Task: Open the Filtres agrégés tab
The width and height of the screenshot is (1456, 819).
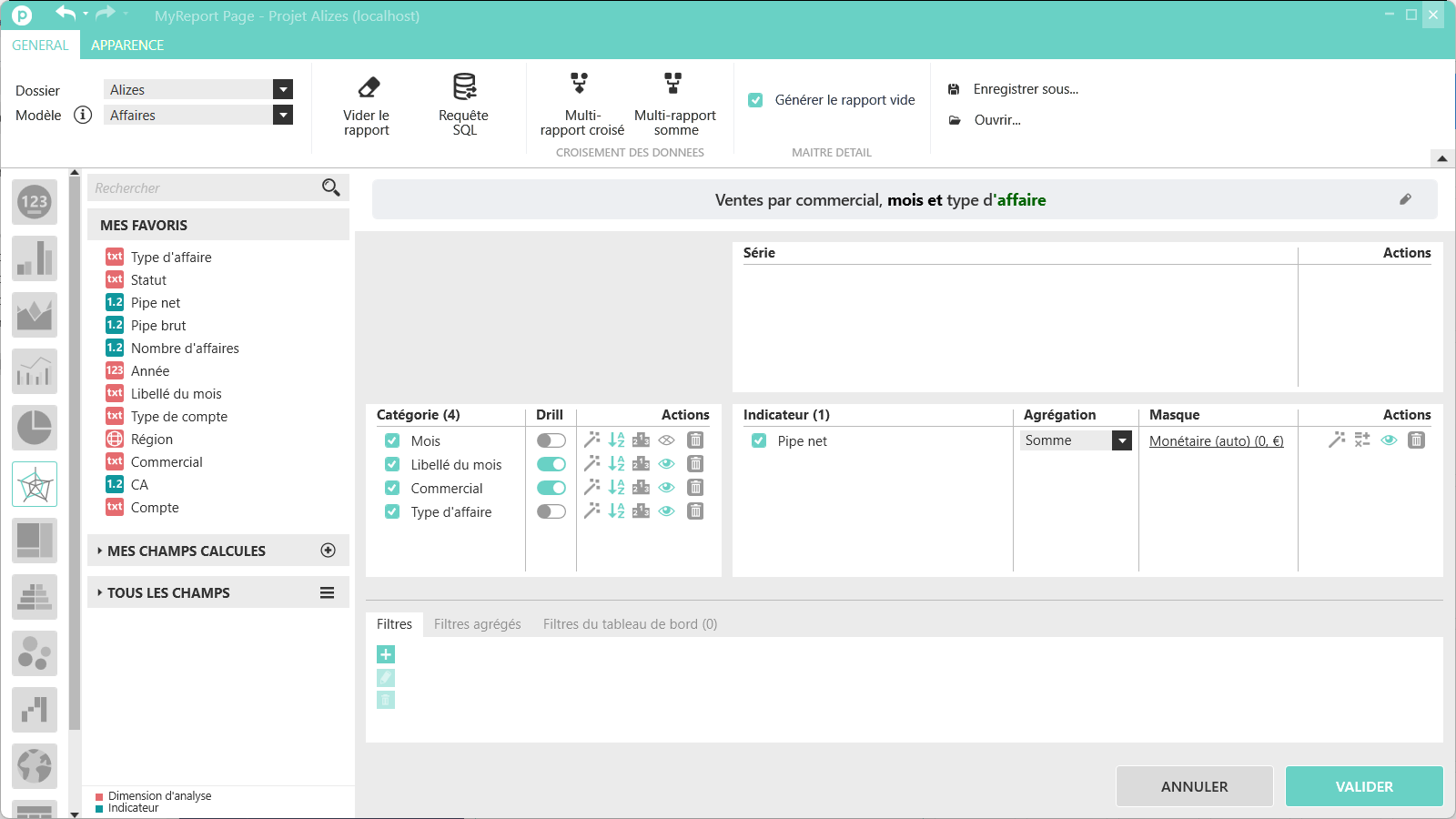Action: 477,624
